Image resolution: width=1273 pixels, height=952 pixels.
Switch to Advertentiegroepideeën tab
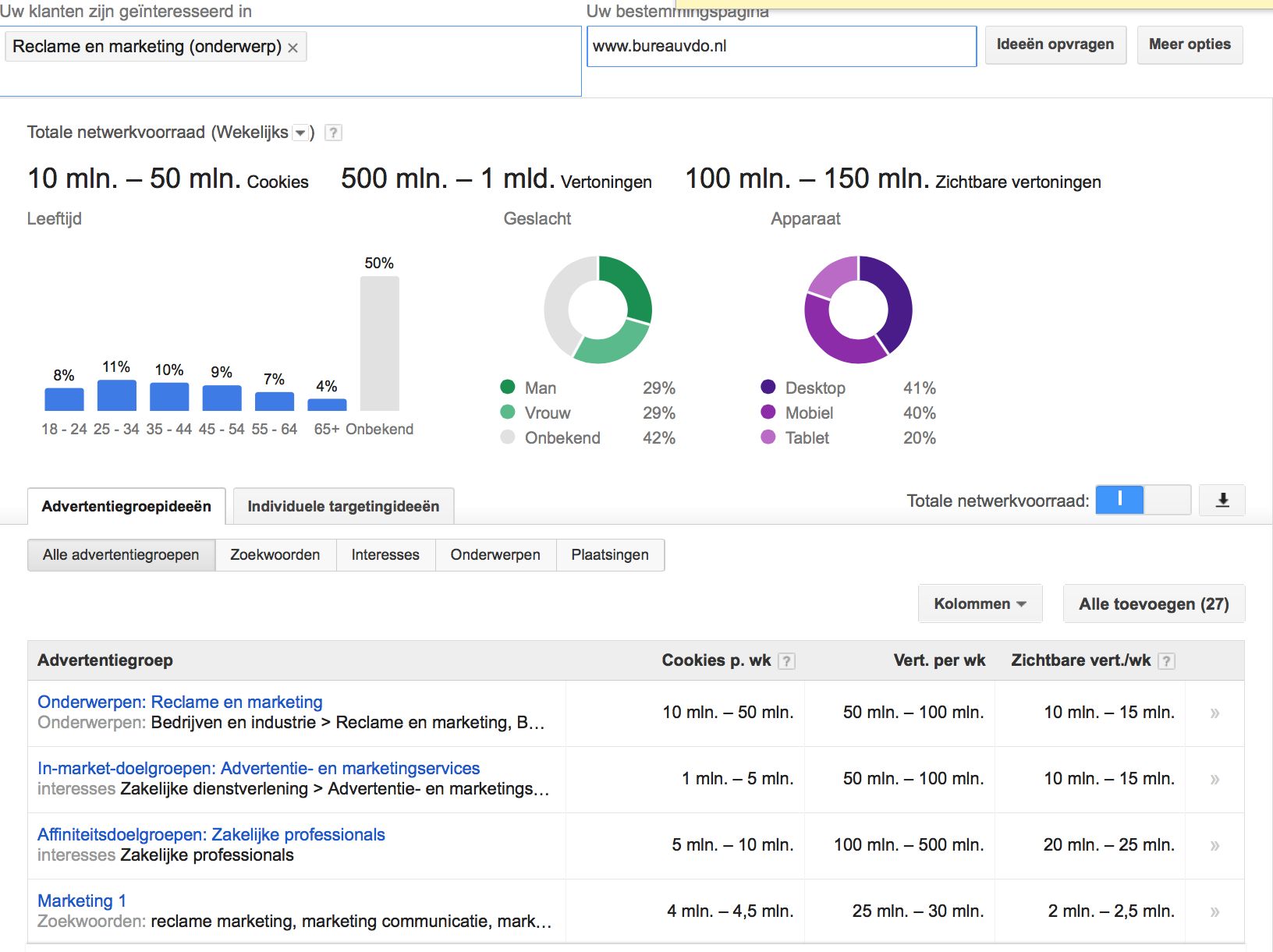click(x=126, y=507)
